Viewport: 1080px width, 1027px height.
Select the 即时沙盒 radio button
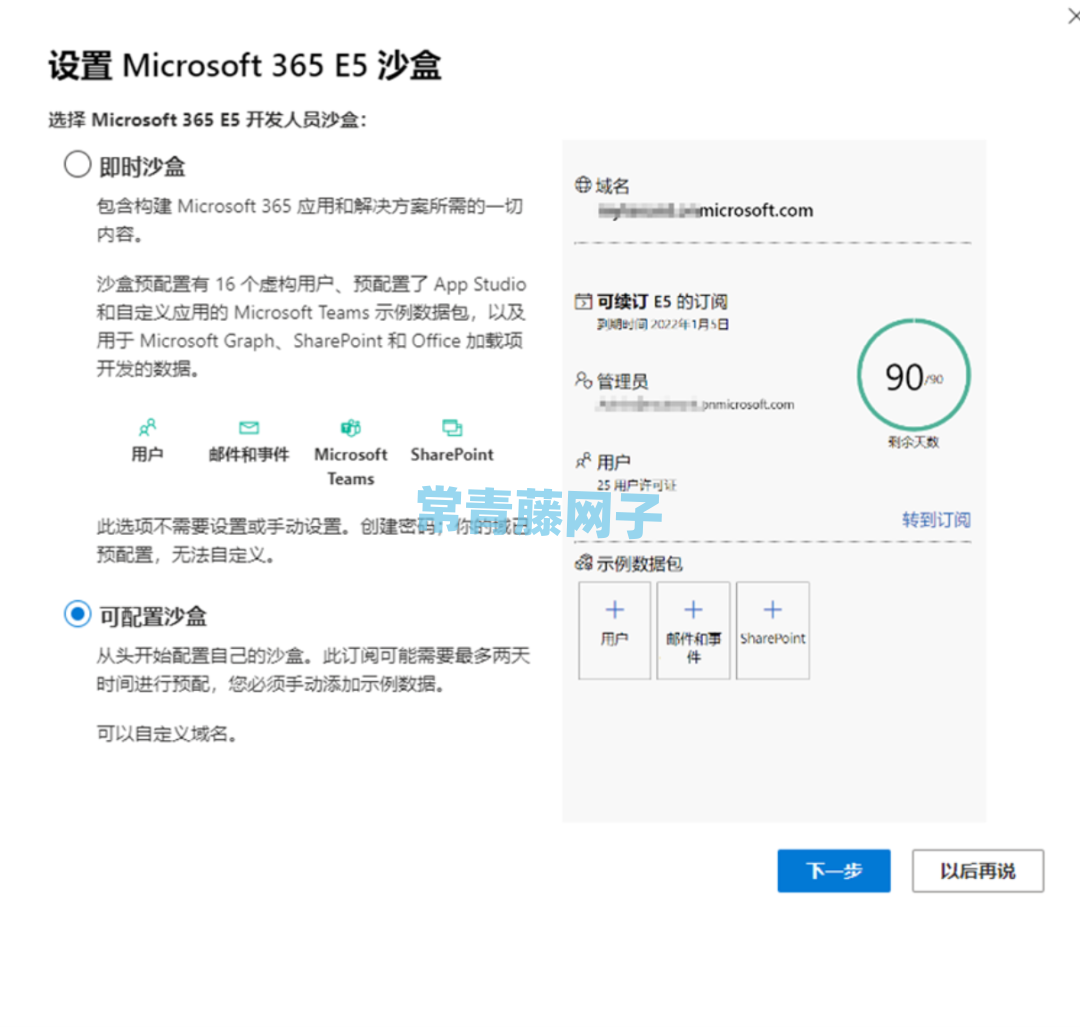tap(77, 165)
